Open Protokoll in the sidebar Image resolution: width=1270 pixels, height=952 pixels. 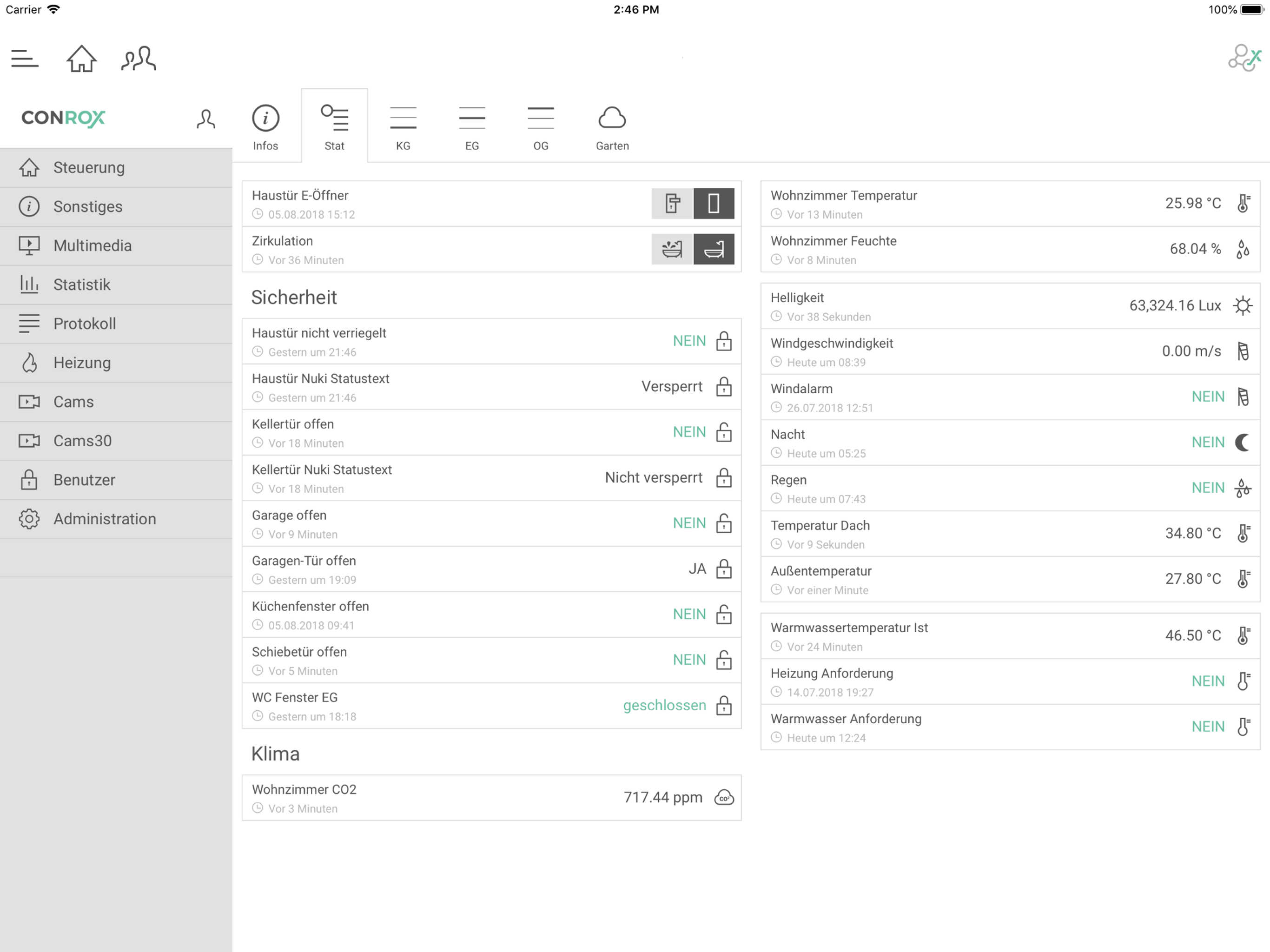click(116, 324)
